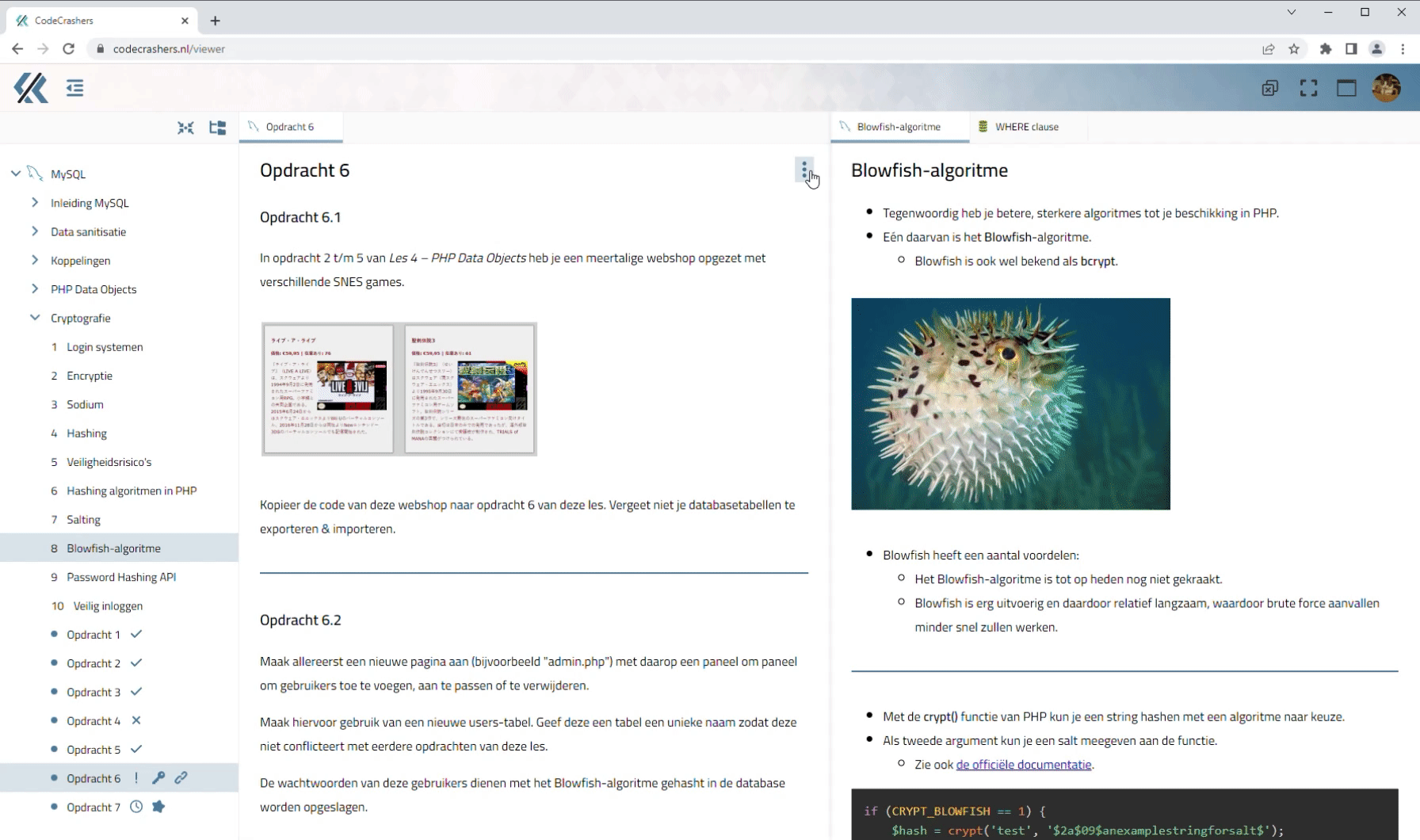Bookmark this page with the star icon
This screenshot has width=1420, height=840.
[1294, 49]
